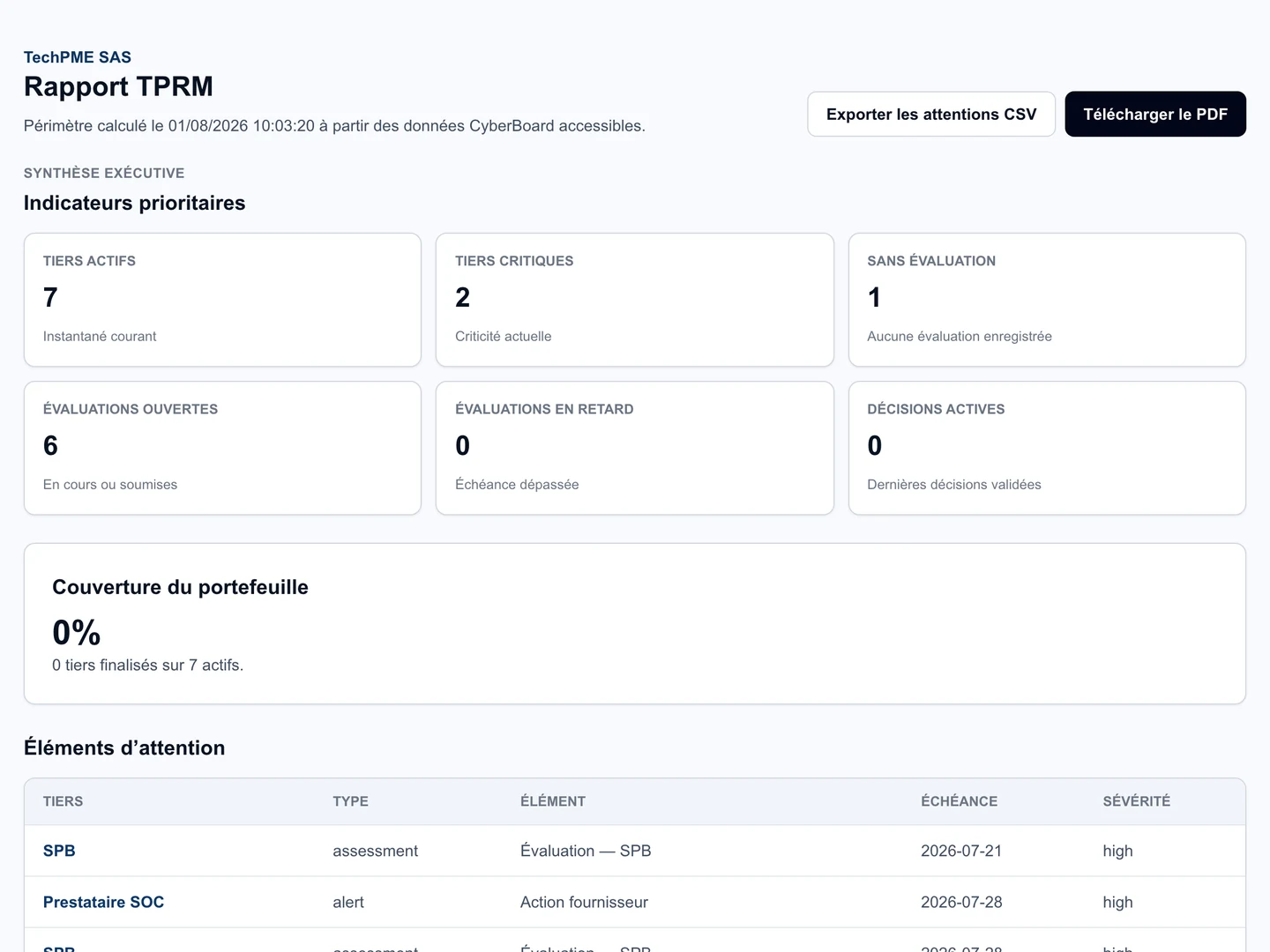The width and height of the screenshot is (1270, 952).
Task: Click the Couverture du portefeuille heading
Action: [181, 587]
